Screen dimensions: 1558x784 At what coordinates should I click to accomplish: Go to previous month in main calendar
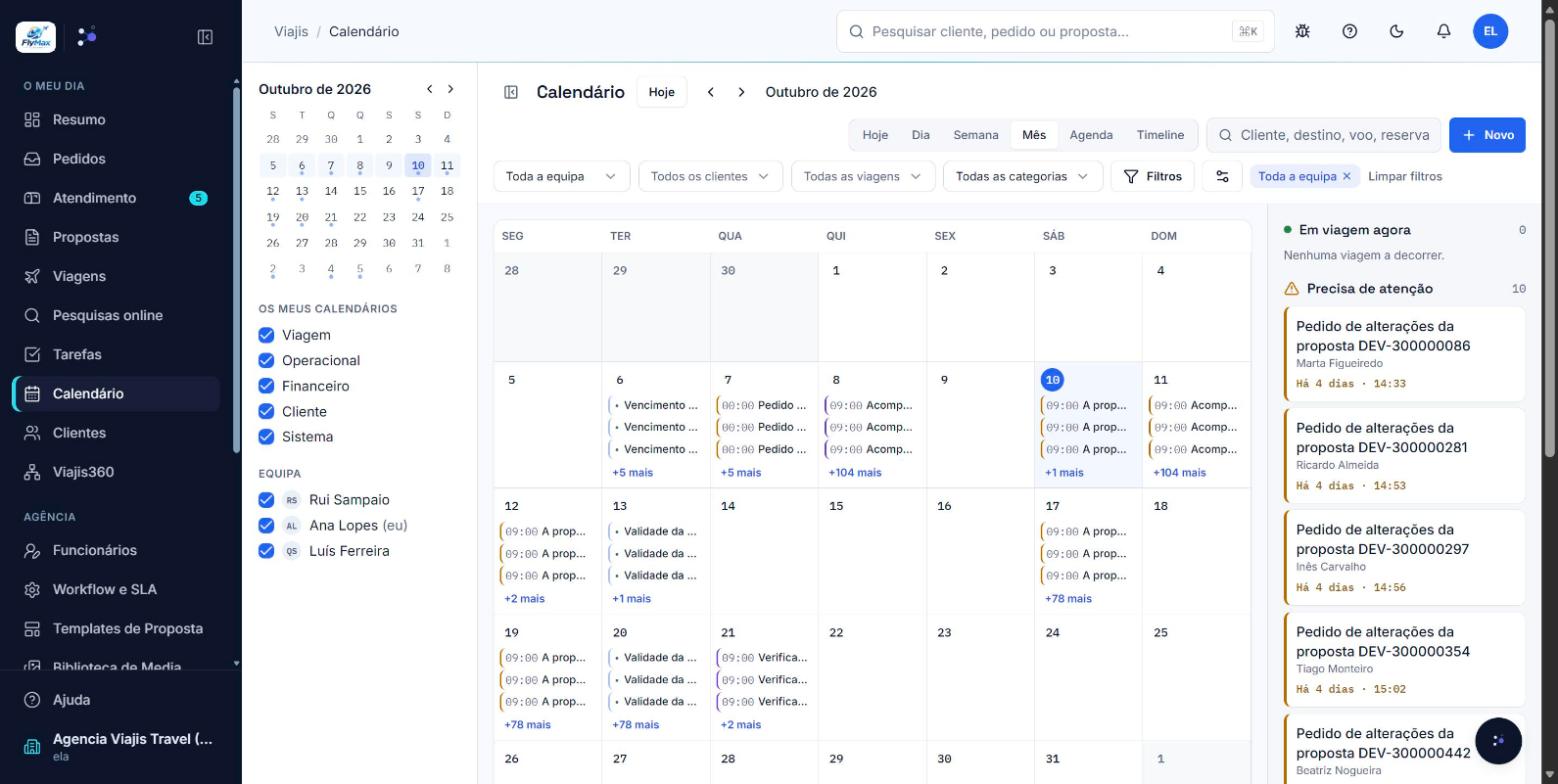(x=711, y=92)
